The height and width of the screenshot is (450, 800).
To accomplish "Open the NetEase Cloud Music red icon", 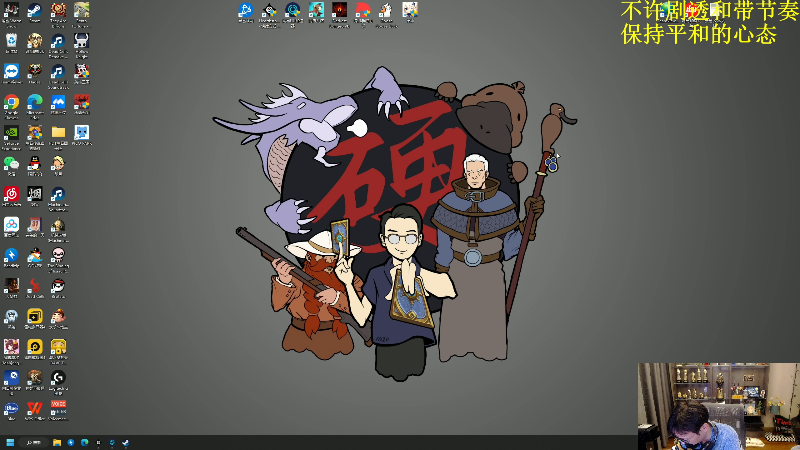I will point(11,194).
